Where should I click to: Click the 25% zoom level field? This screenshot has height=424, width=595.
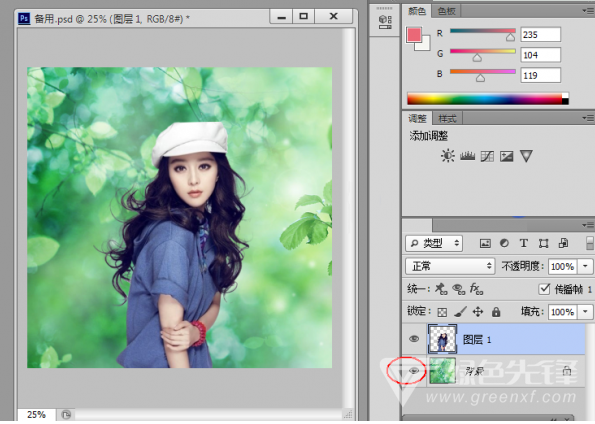(x=37, y=415)
